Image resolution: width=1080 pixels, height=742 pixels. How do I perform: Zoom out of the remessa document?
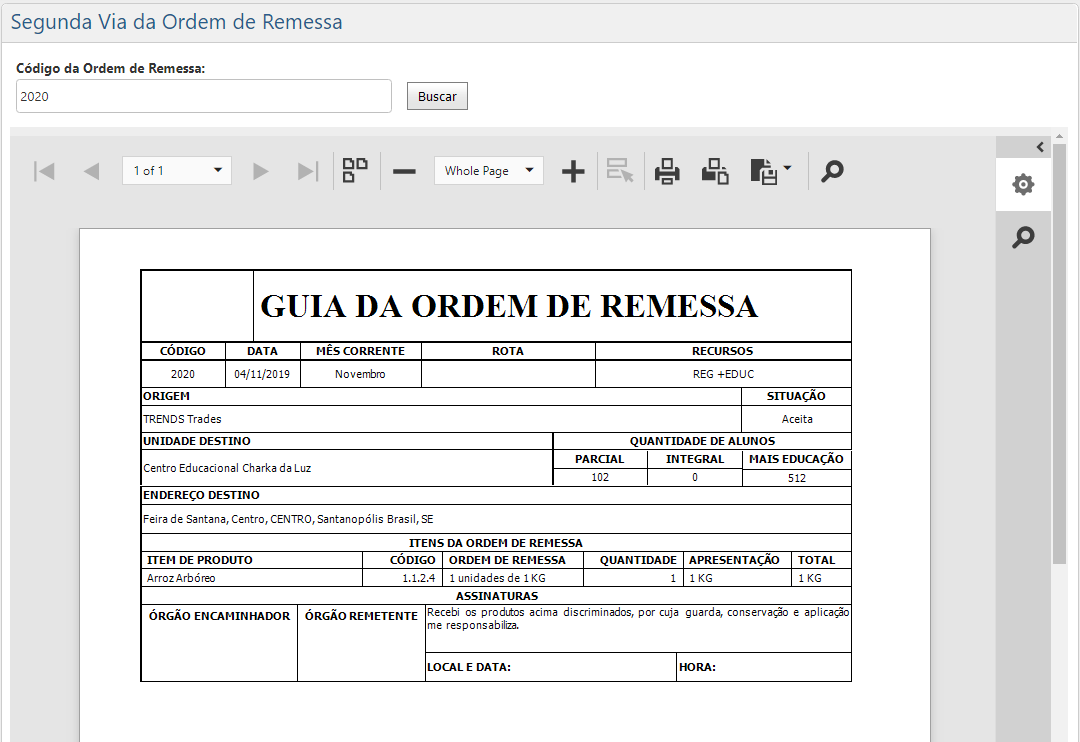pos(404,170)
